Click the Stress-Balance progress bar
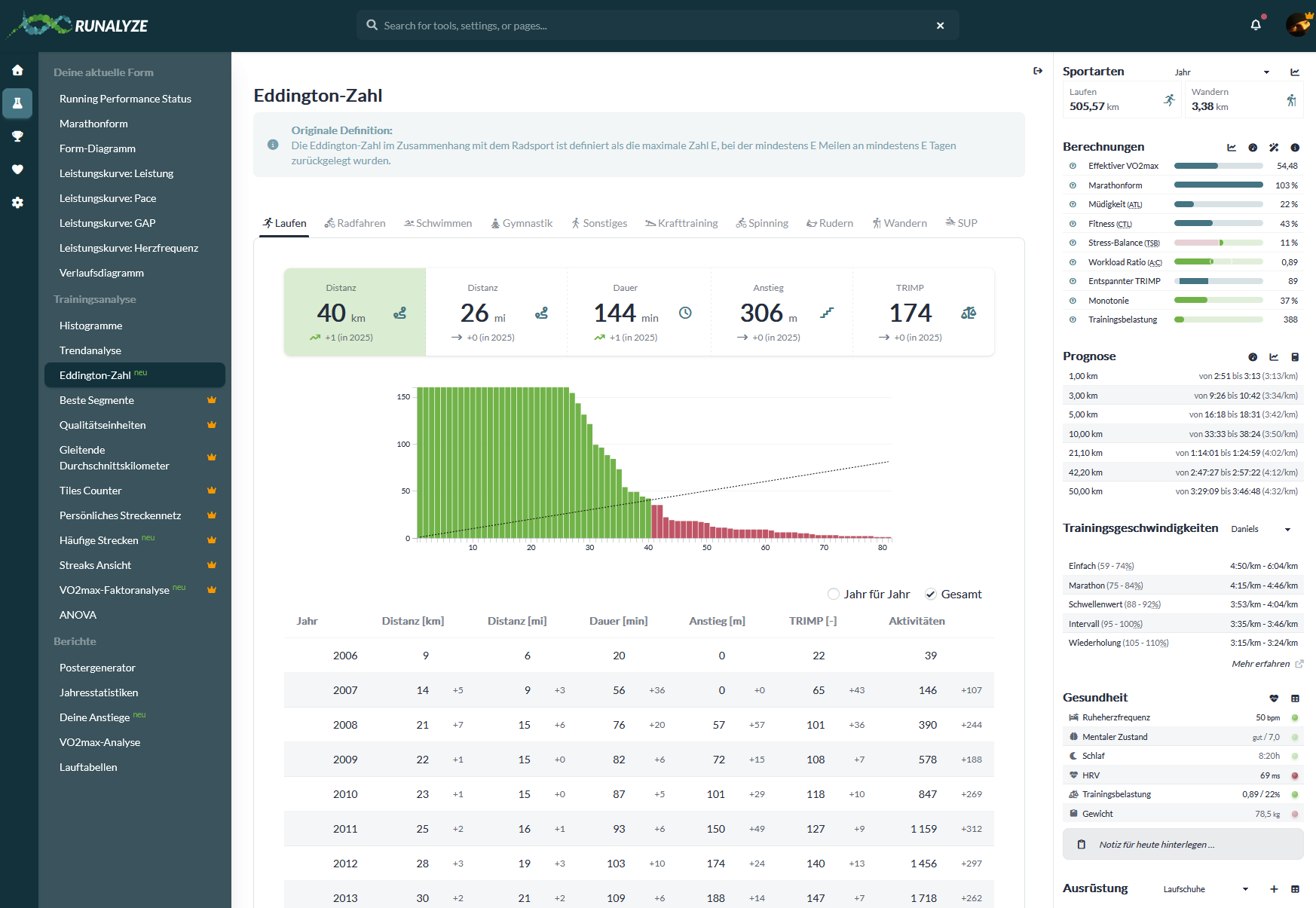Screen dimensions: 1316x908 click(1218, 243)
